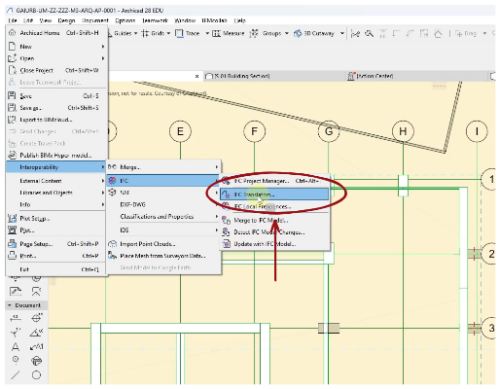
Task: Select Import Point Clouds option
Action: coord(163,244)
